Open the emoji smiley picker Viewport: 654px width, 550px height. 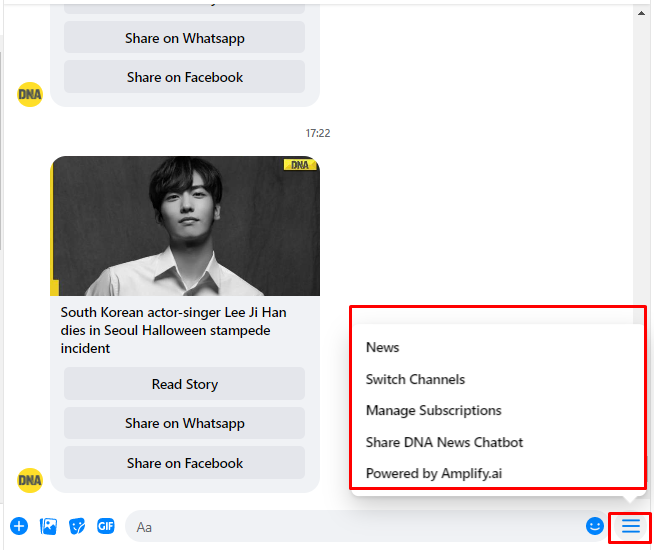point(594,526)
